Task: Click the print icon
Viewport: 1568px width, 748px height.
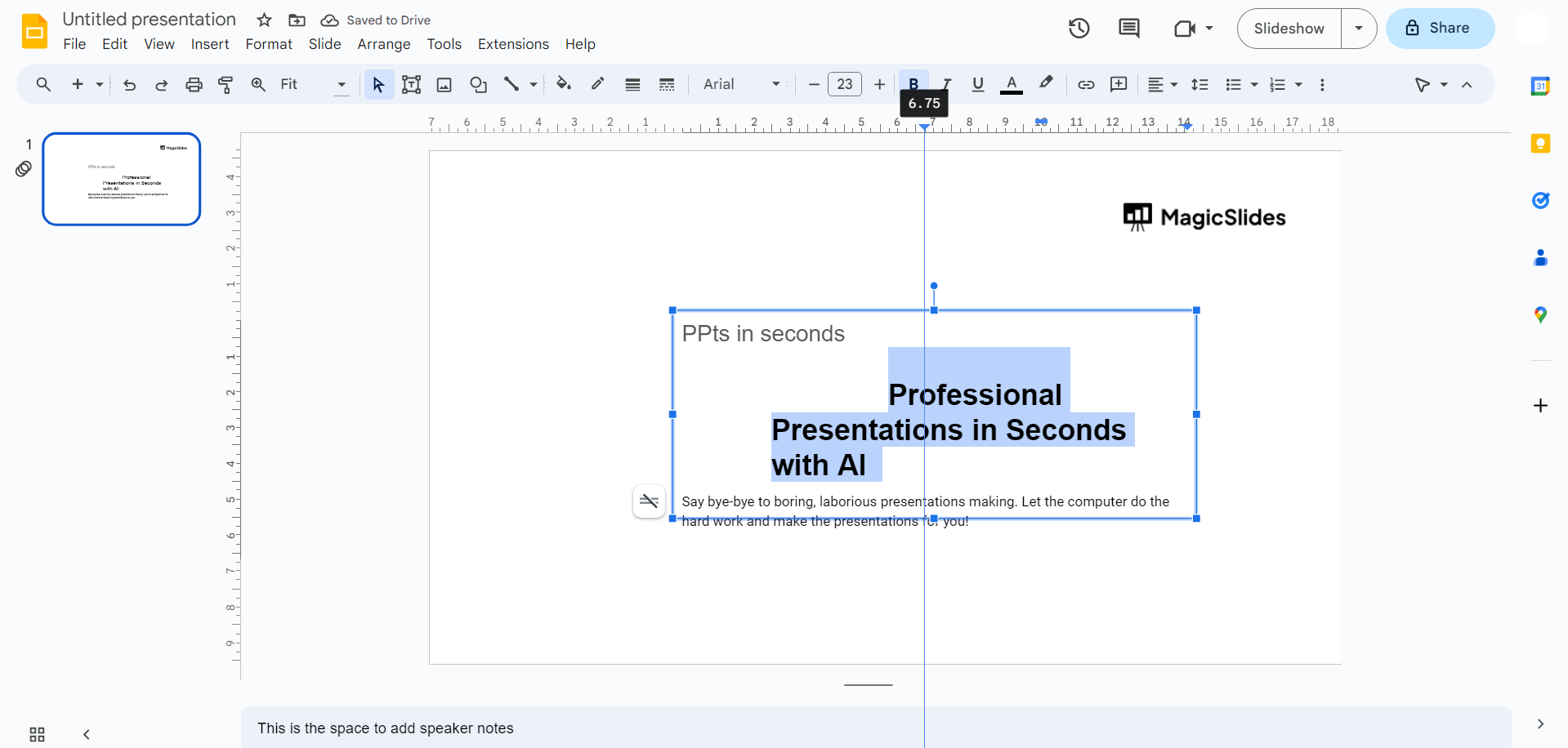Action: pyautogui.click(x=194, y=84)
